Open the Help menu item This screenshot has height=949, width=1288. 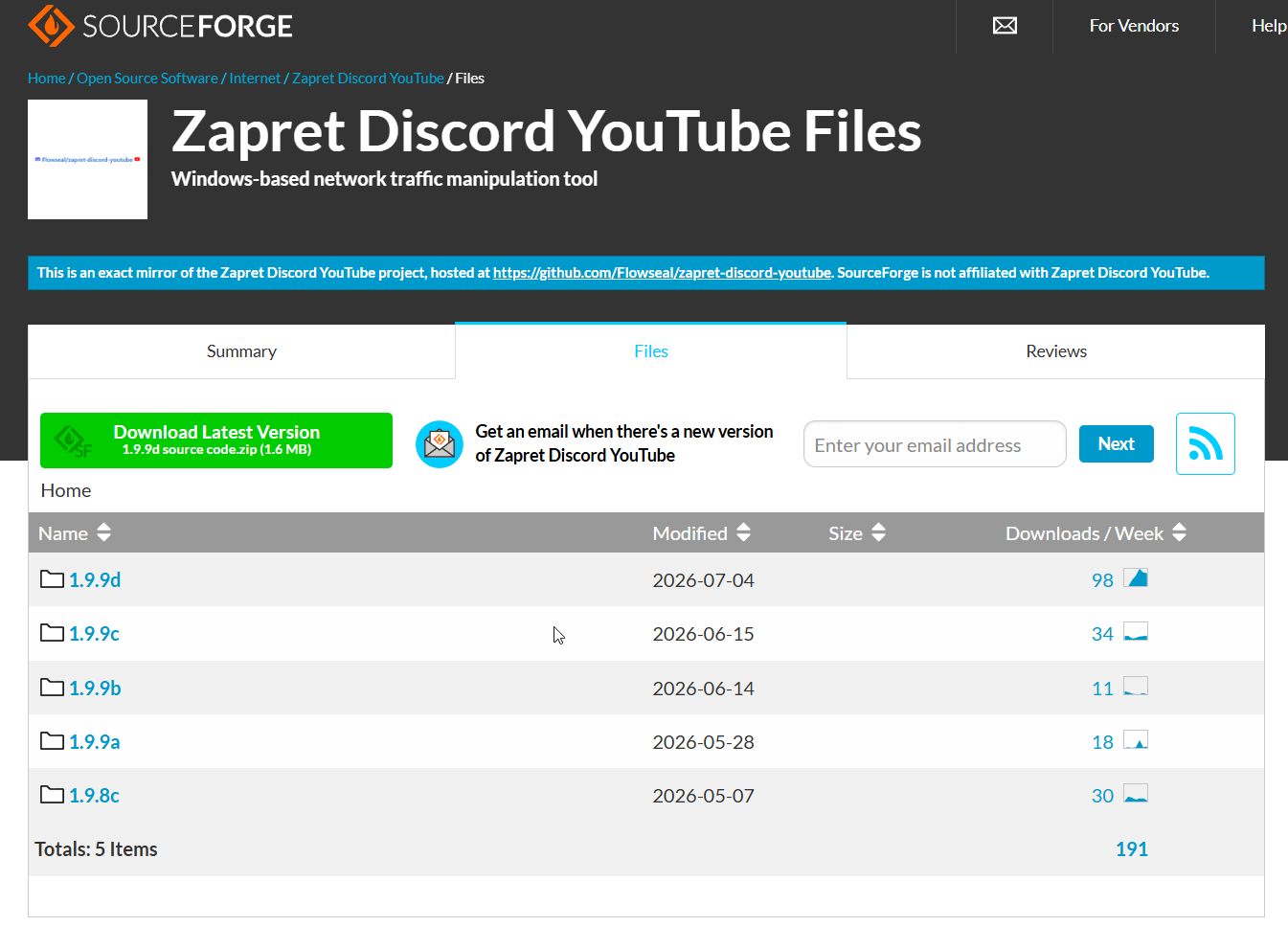(x=1269, y=26)
